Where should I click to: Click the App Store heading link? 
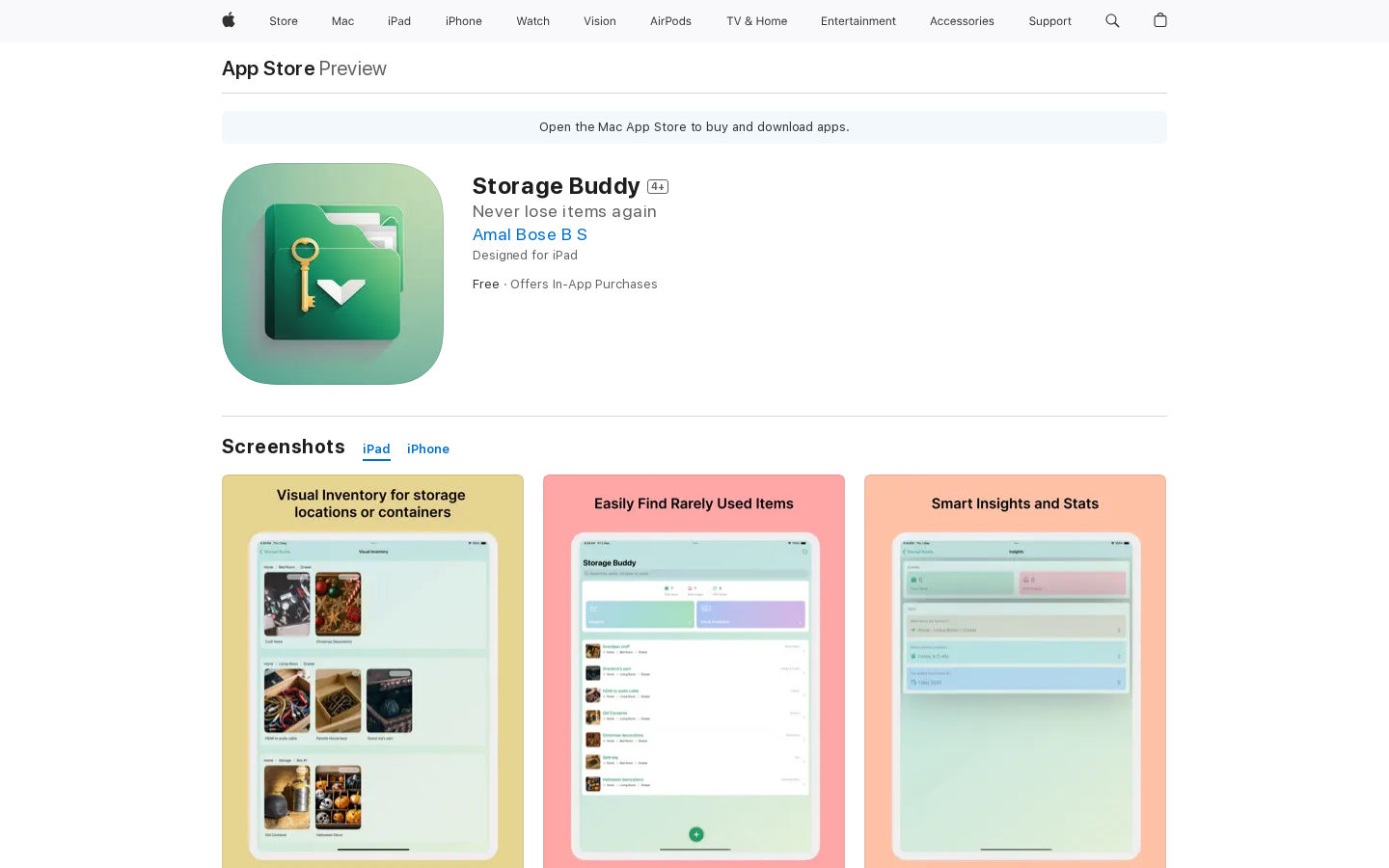click(268, 68)
